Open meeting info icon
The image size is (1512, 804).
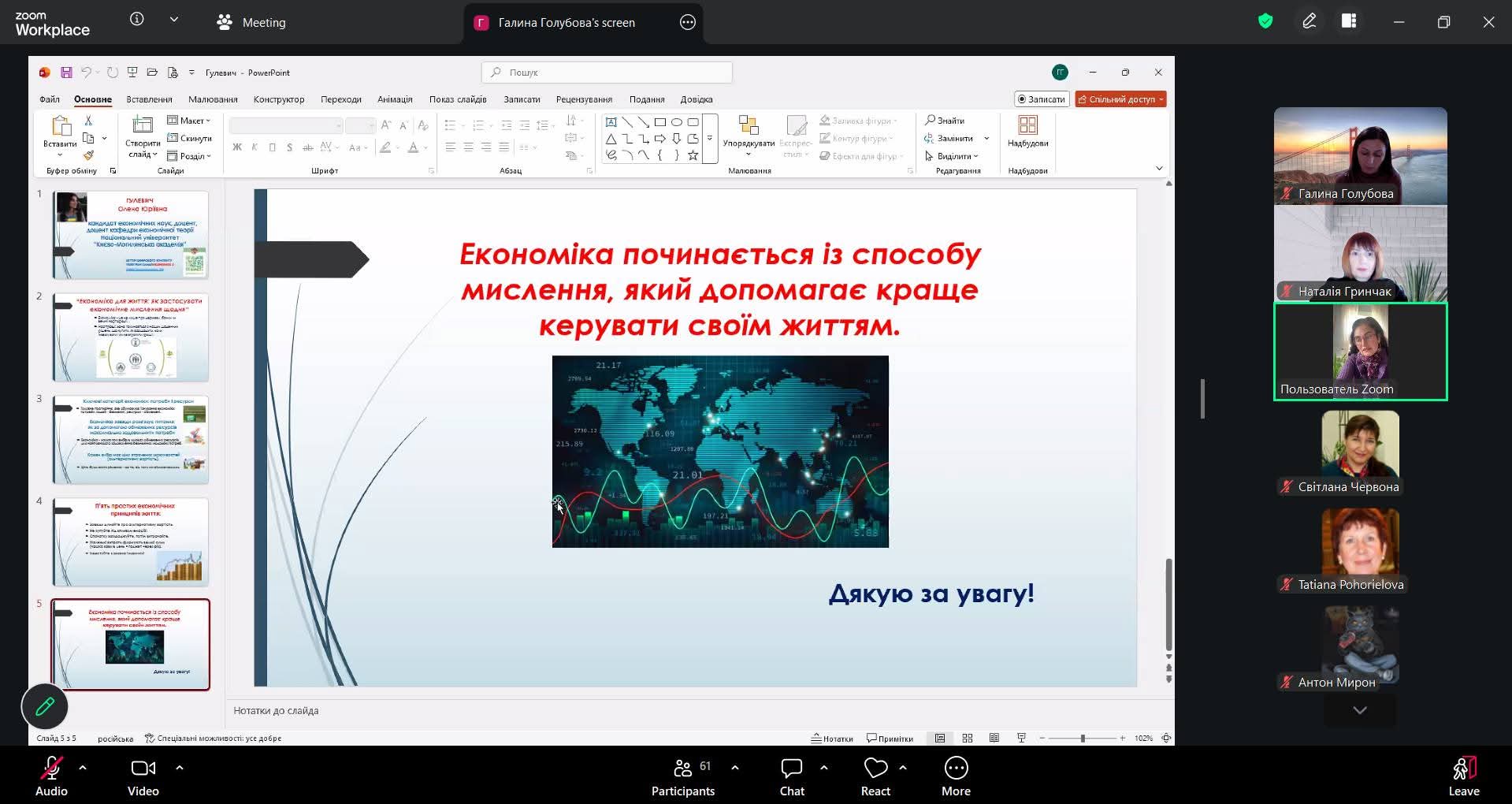137,20
